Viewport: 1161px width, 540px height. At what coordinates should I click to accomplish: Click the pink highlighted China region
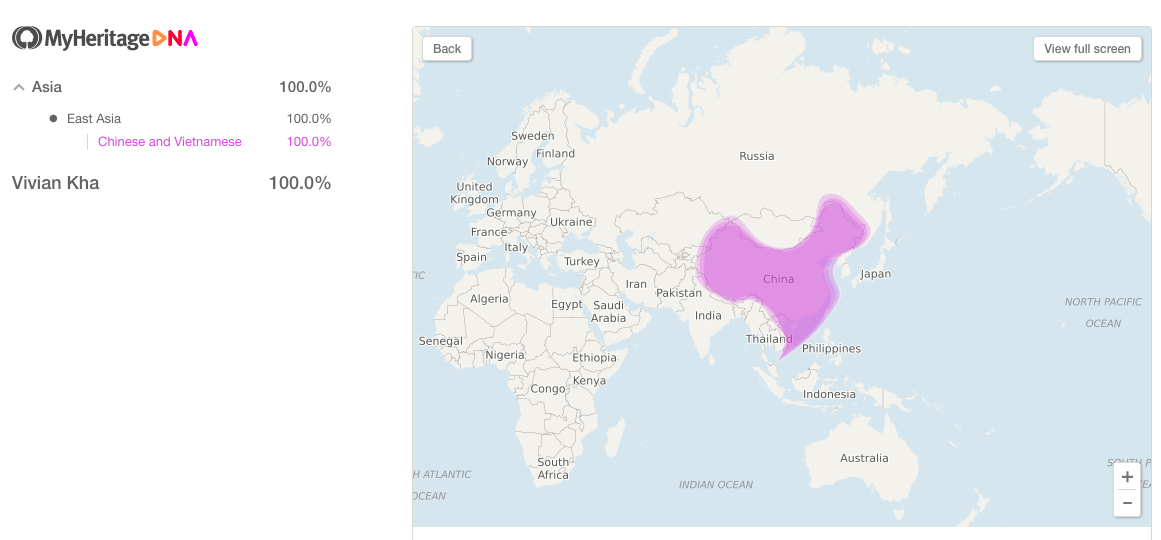(777, 279)
